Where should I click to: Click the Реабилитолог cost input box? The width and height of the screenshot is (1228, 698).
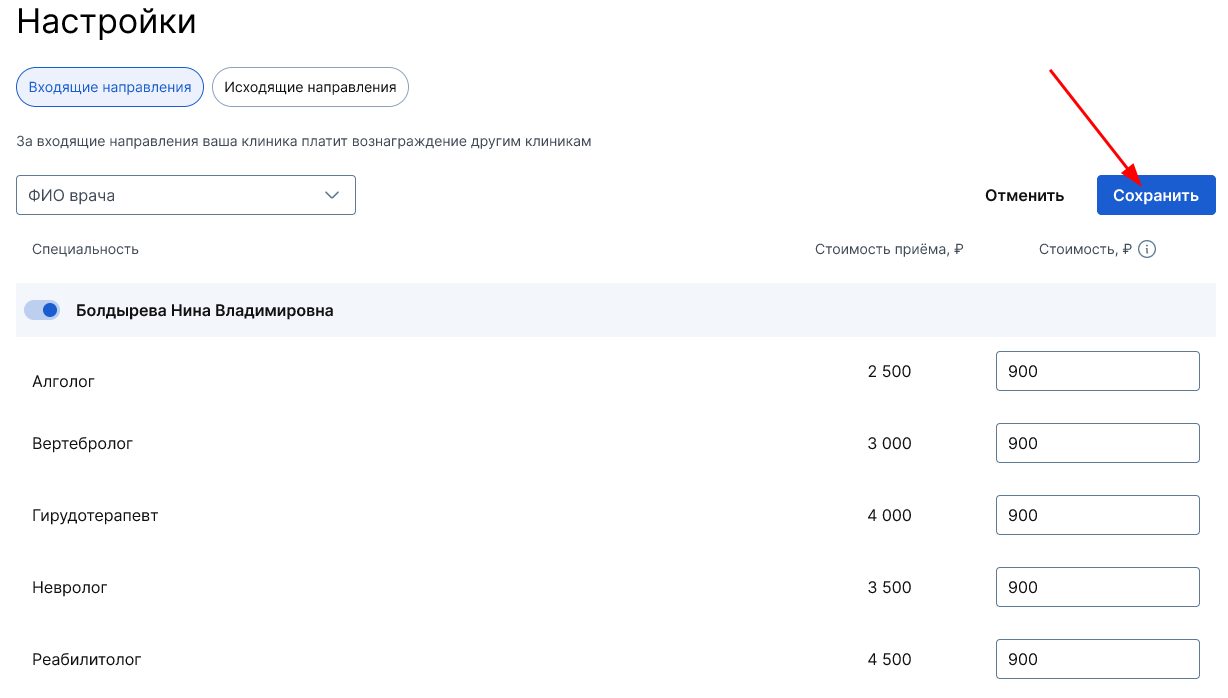(1097, 659)
